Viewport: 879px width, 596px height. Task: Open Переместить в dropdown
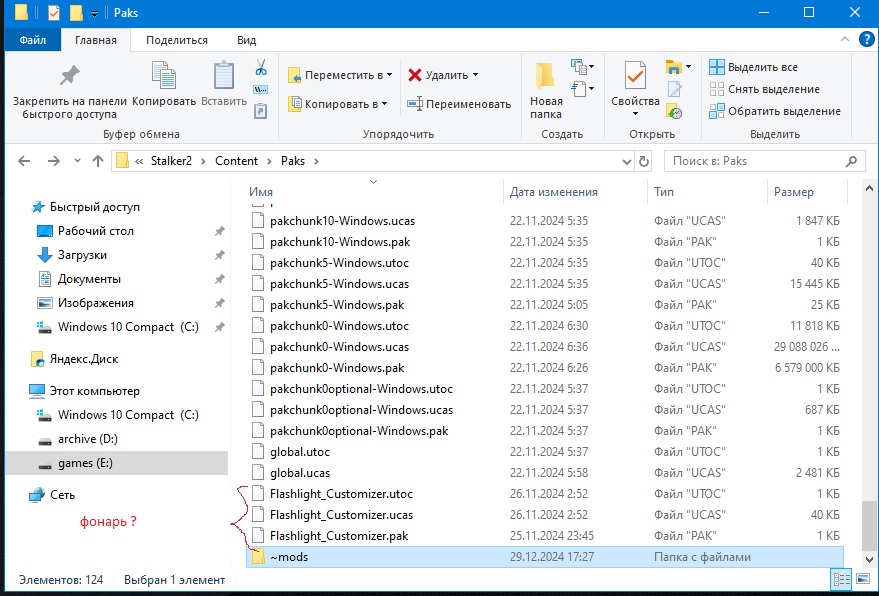[340, 75]
